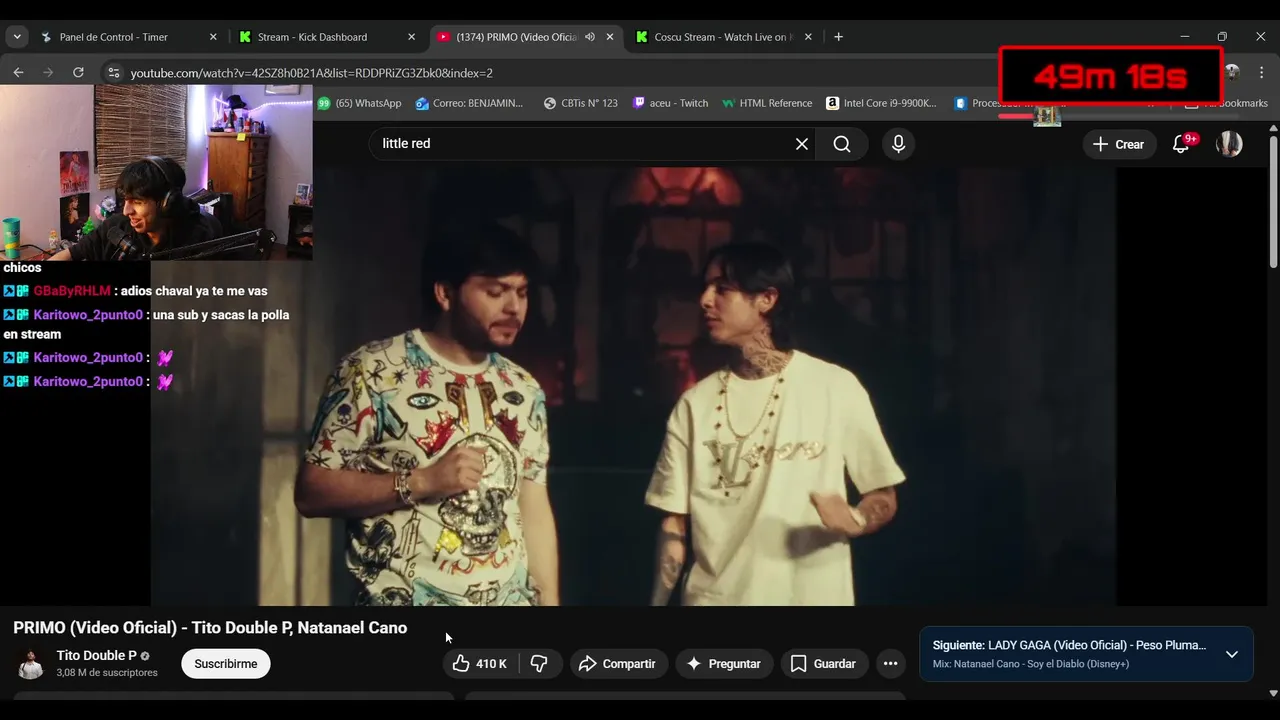Switch to Panel de Control - Timer tab
This screenshot has height=720, width=1280.
113,37
